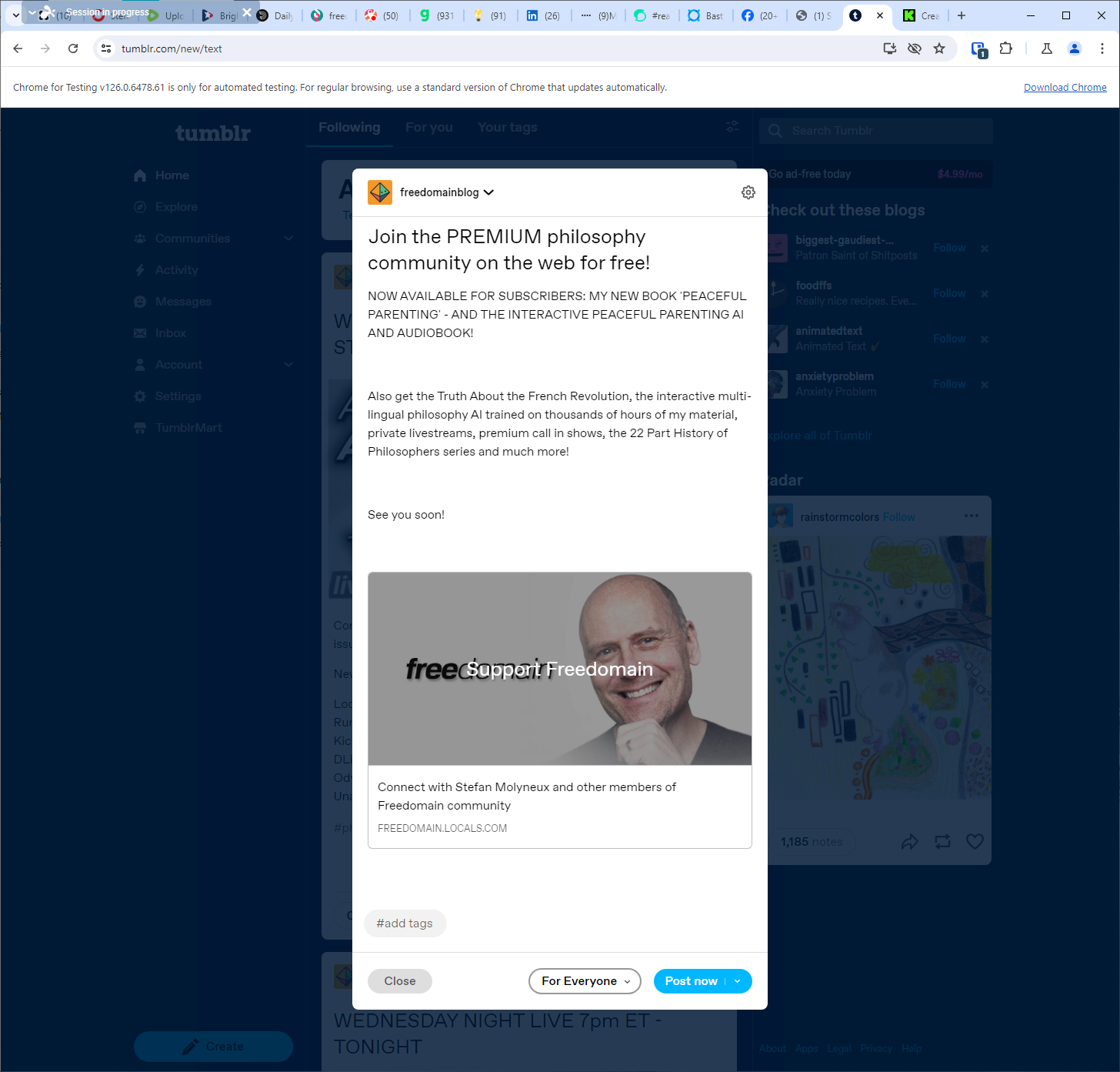Bookmark this page with the star icon

pyautogui.click(x=939, y=48)
